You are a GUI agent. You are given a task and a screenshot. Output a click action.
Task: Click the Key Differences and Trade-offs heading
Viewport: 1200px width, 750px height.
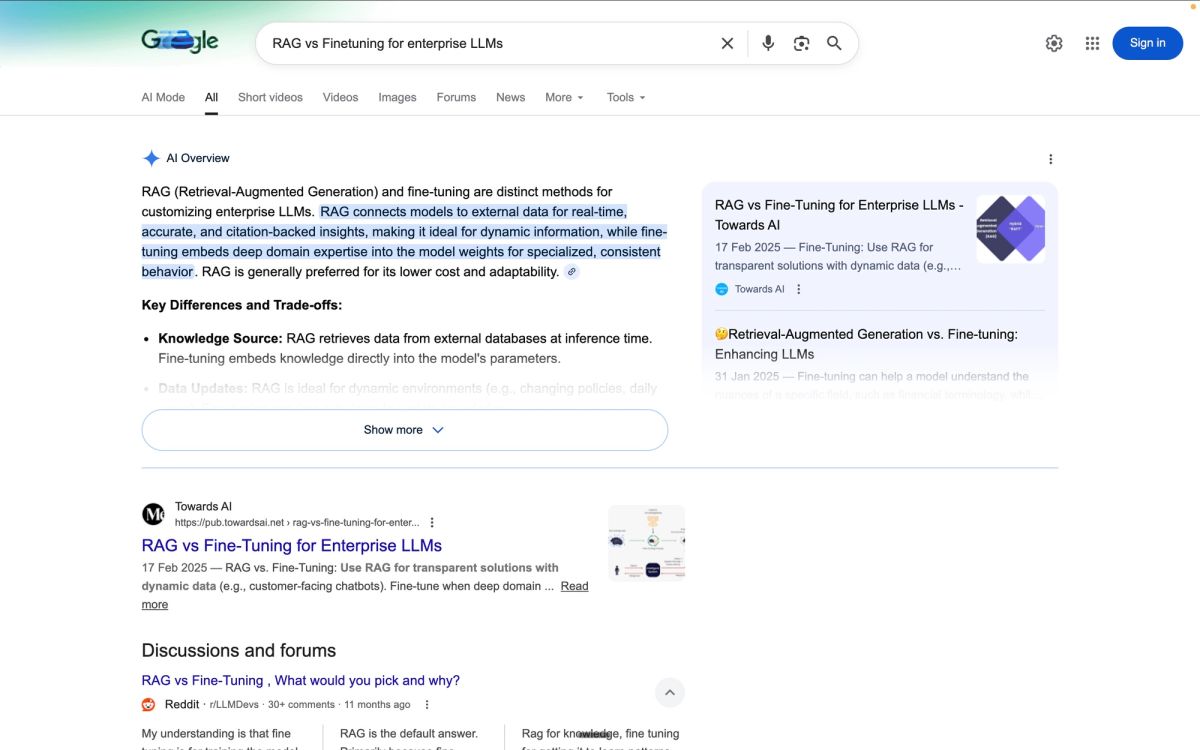click(x=242, y=305)
